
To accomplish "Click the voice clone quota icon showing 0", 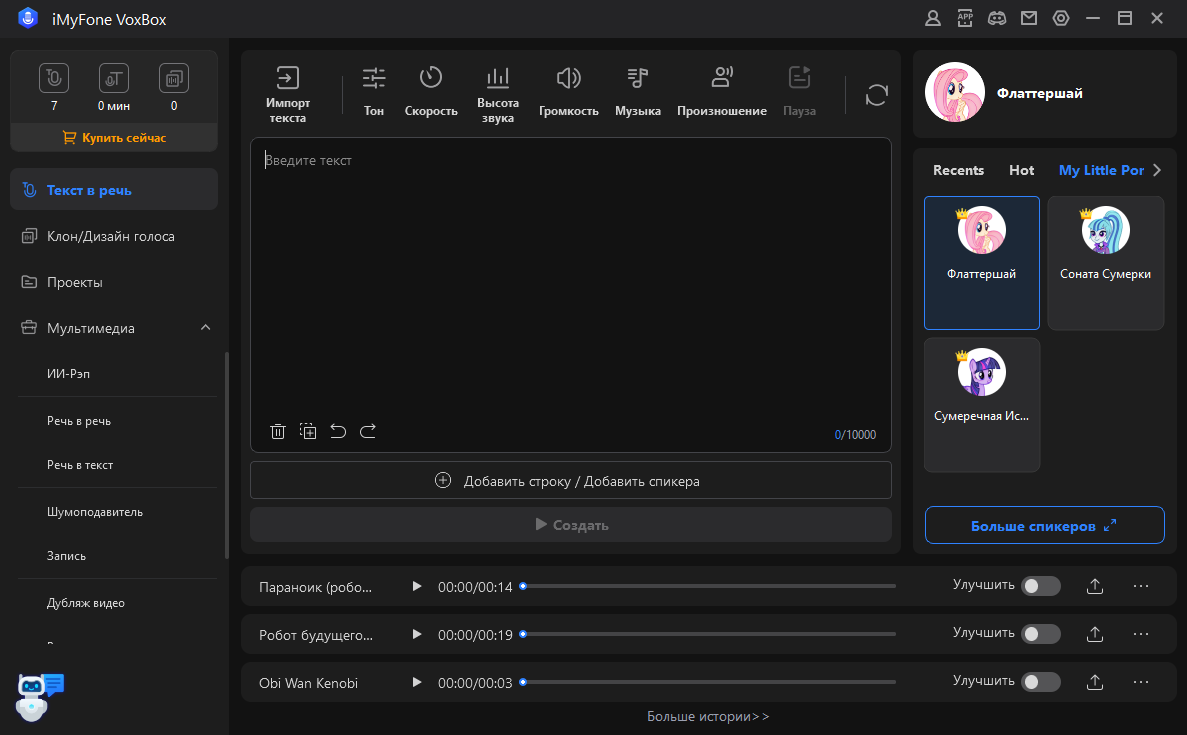I will click(174, 78).
